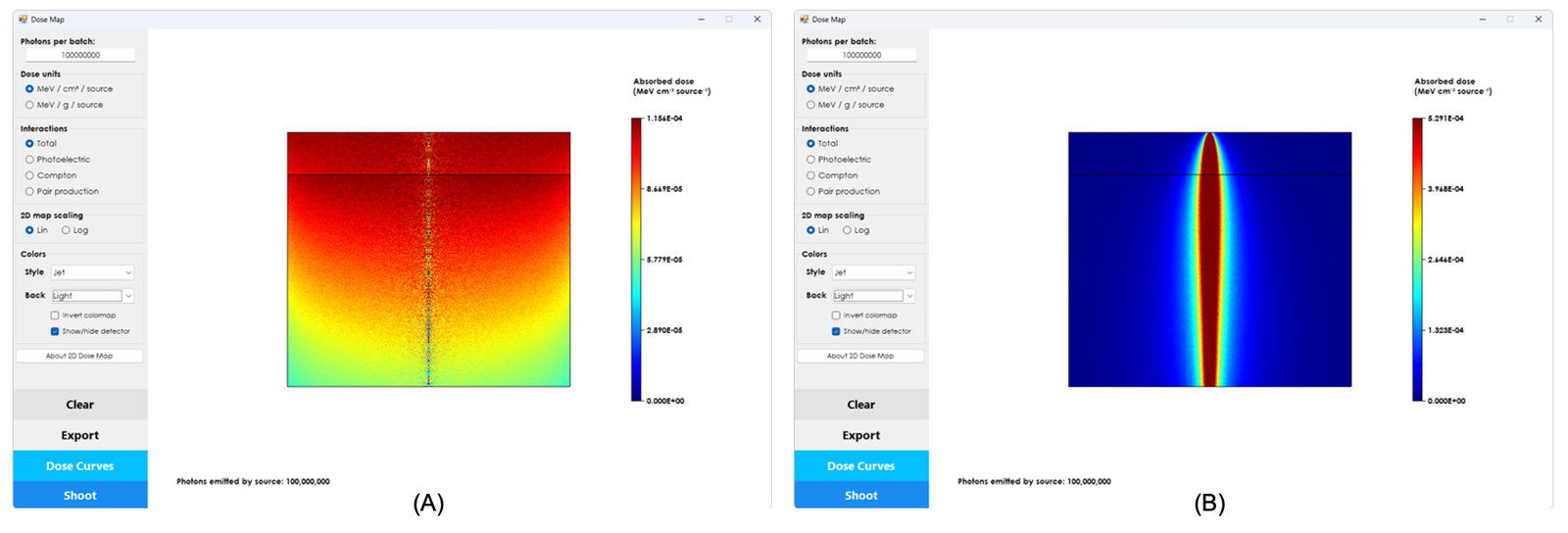Open the Back Light dropdown in window A

pyautogui.click(x=92, y=296)
